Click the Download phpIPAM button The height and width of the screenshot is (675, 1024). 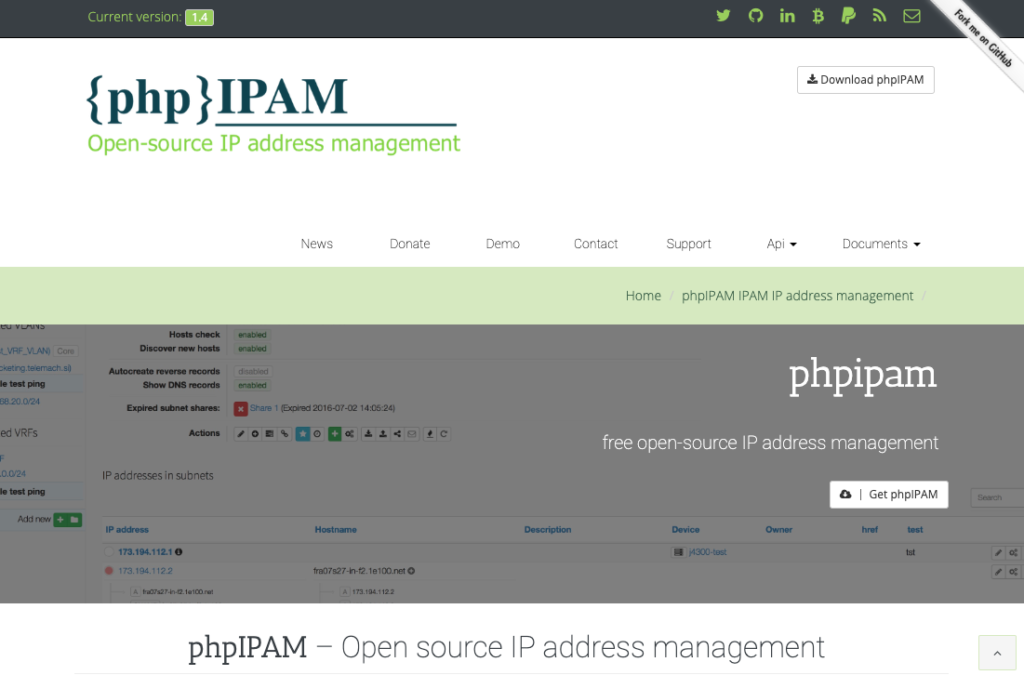(x=865, y=80)
